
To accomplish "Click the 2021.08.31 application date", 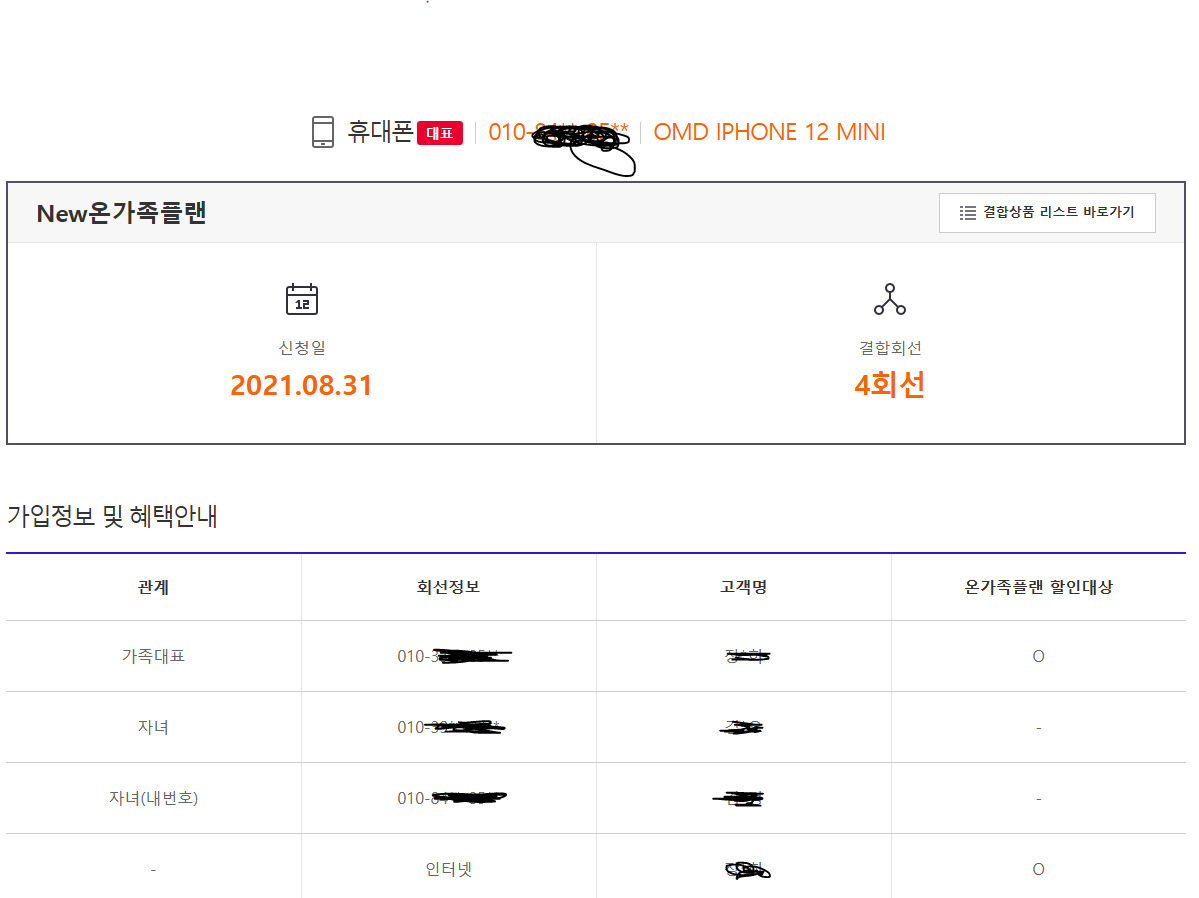I will coord(301,386).
